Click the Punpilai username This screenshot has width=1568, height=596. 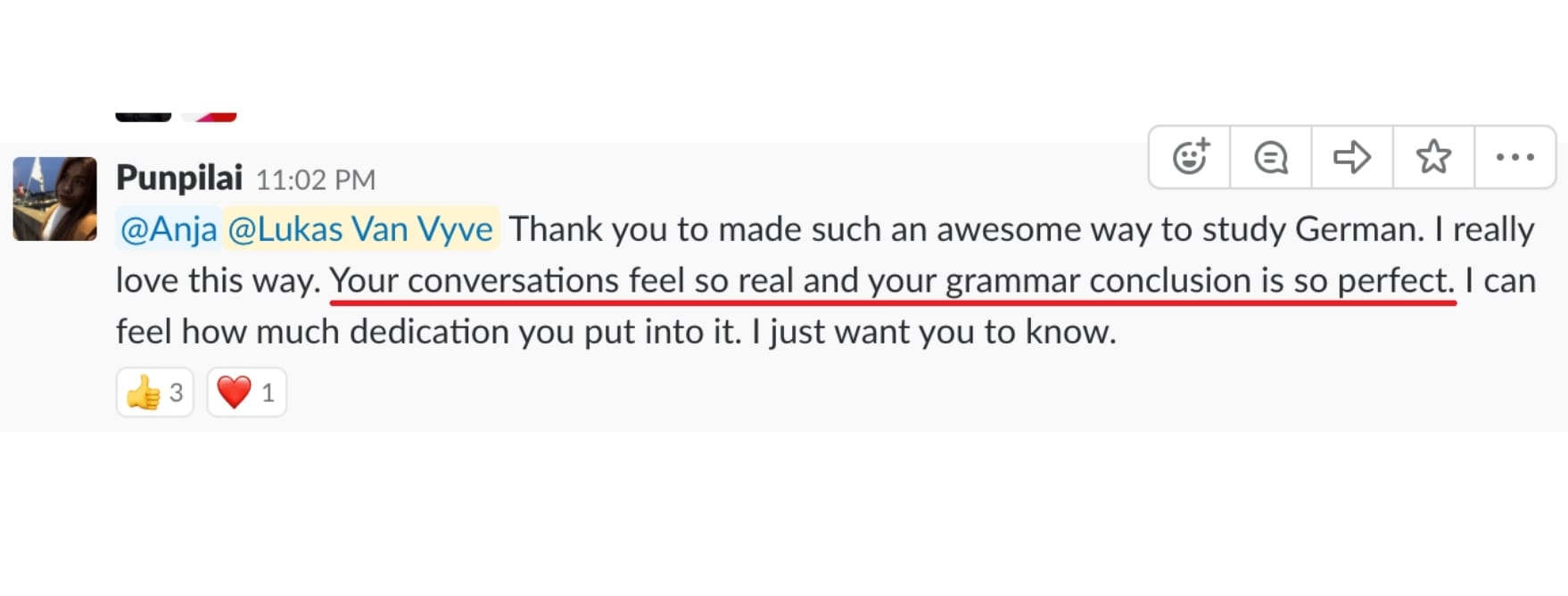(179, 178)
